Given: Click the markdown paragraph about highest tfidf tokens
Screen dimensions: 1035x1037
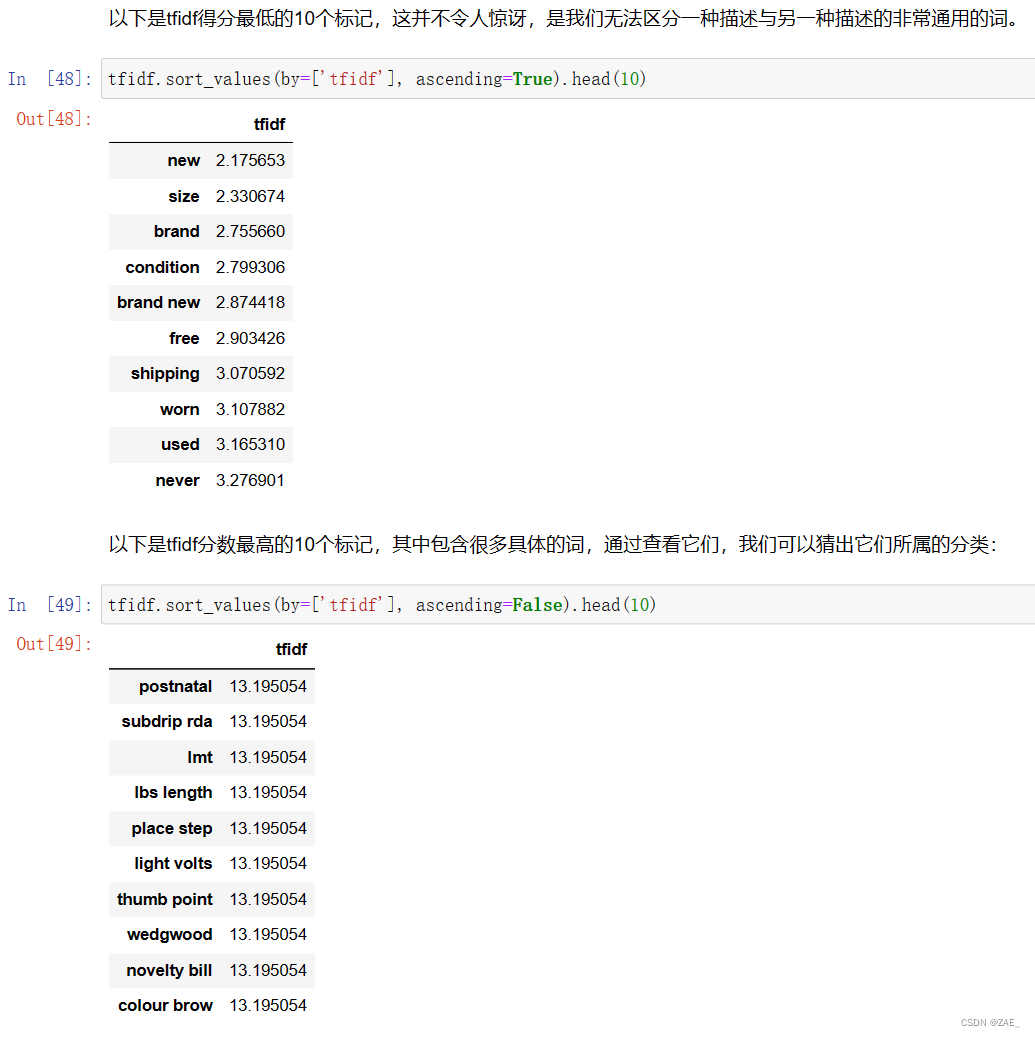Looking at the screenshot, I should coord(553,544).
